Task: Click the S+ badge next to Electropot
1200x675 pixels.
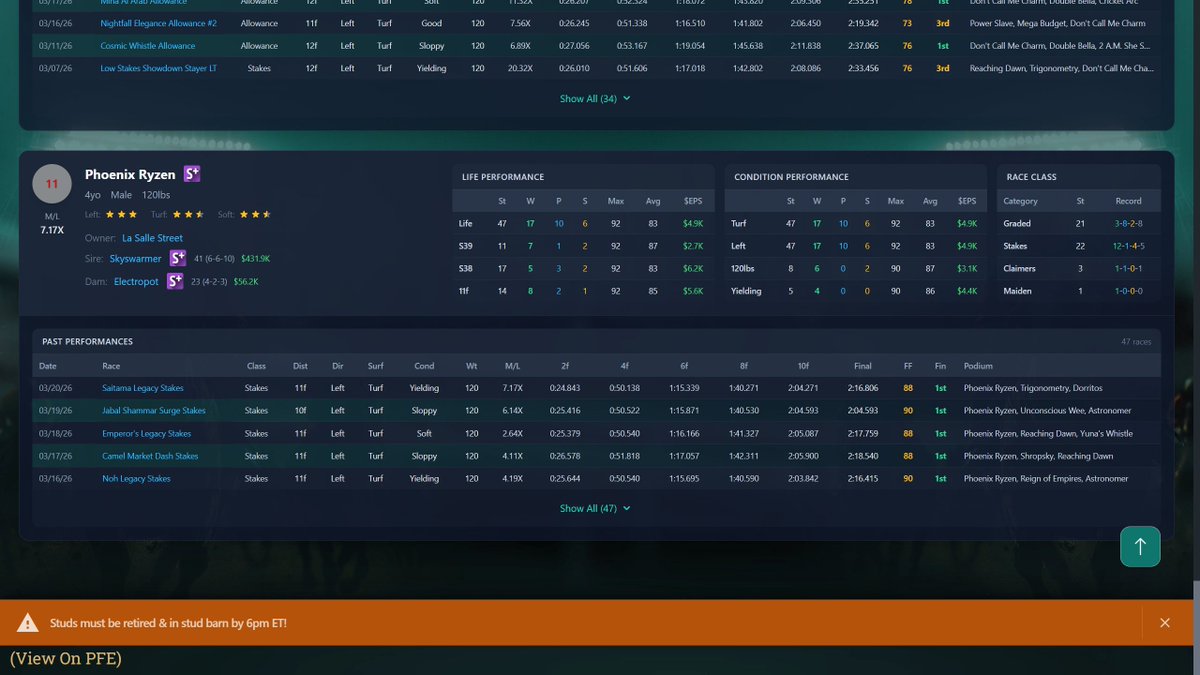Action: pyautogui.click(x=174, y=282)
